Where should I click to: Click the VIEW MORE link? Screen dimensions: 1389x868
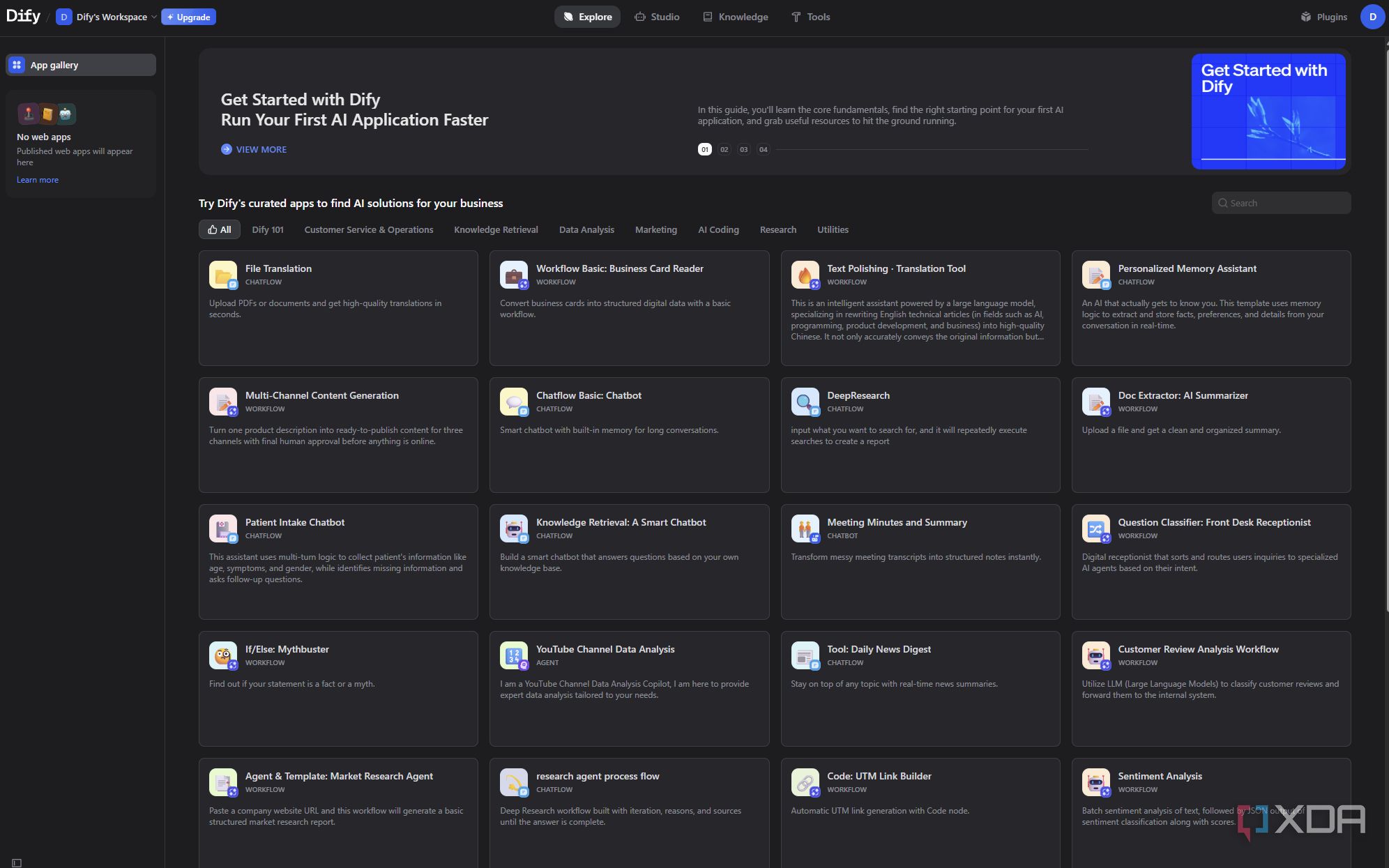254,149
